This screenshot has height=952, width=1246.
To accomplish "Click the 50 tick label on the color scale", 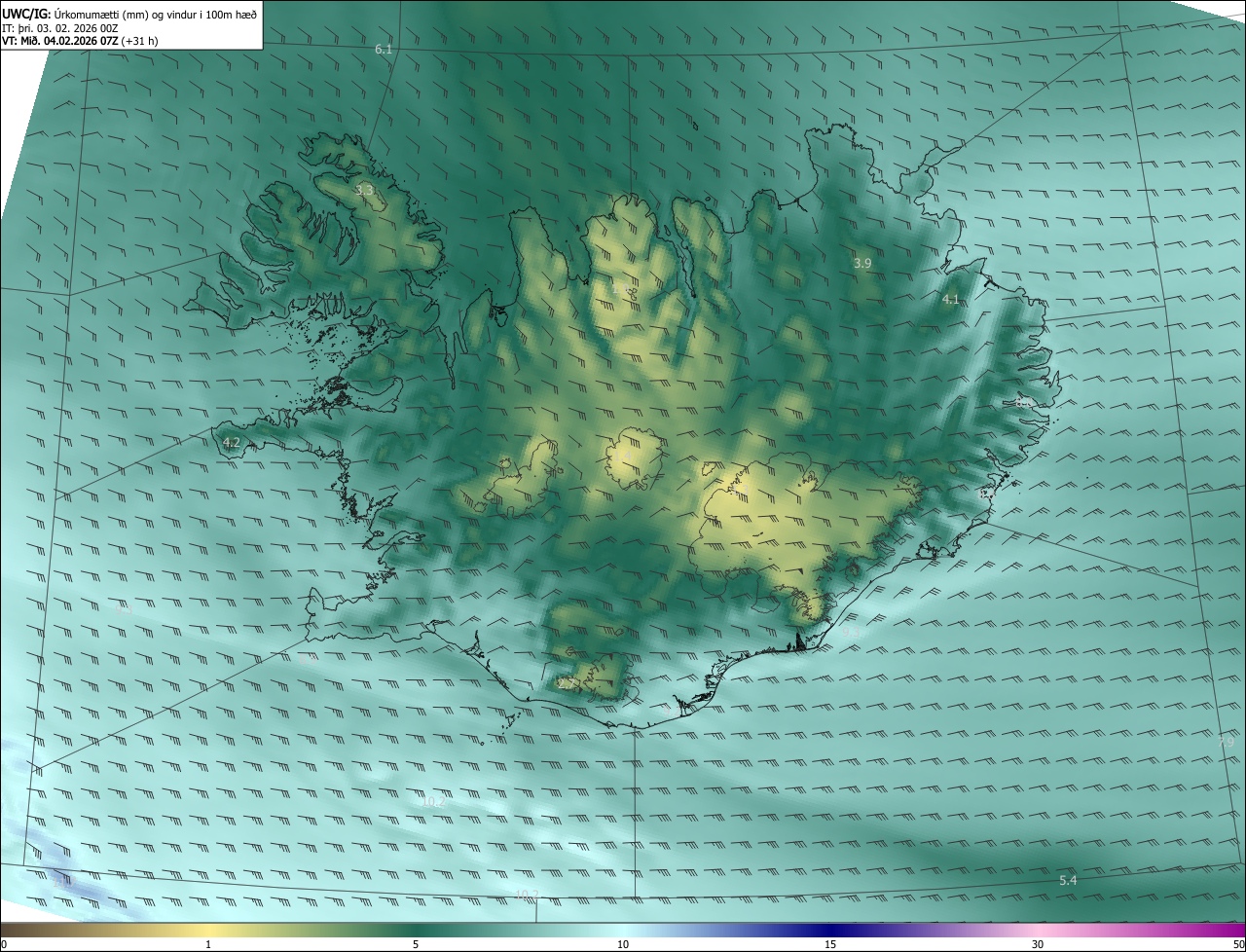I will (1238, 944).
